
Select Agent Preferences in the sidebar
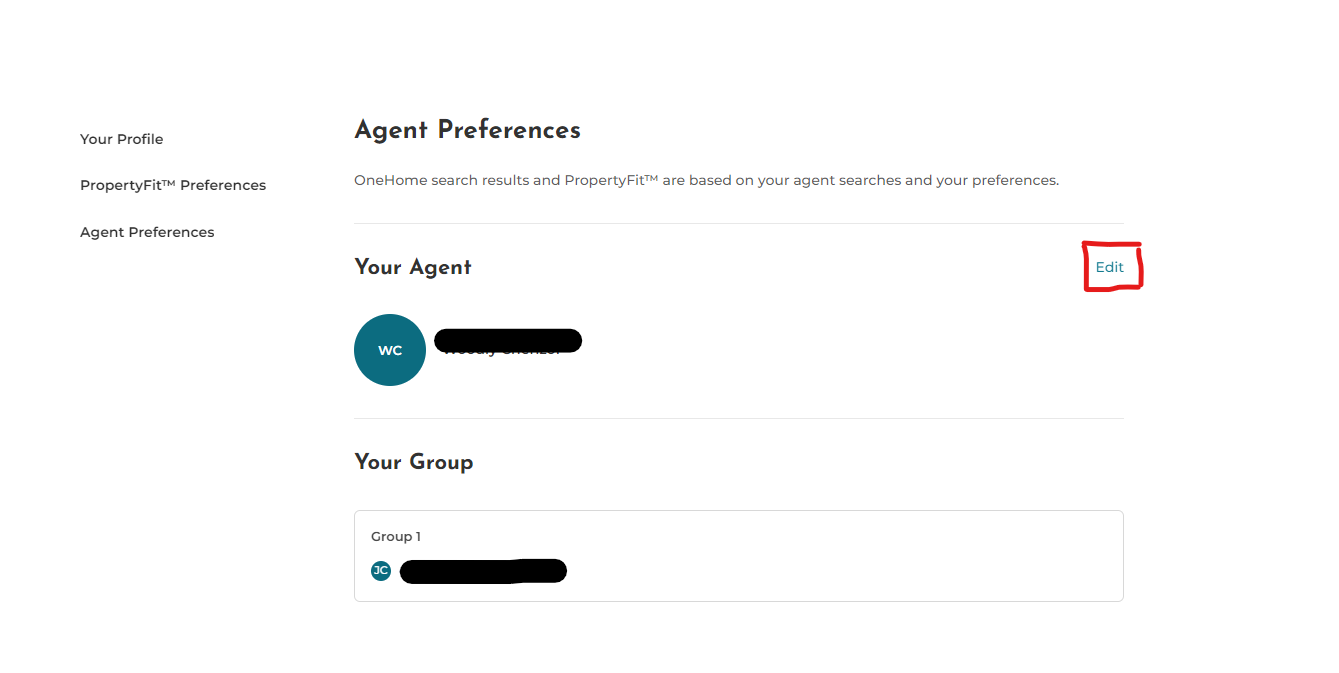(x=147, y=232)
